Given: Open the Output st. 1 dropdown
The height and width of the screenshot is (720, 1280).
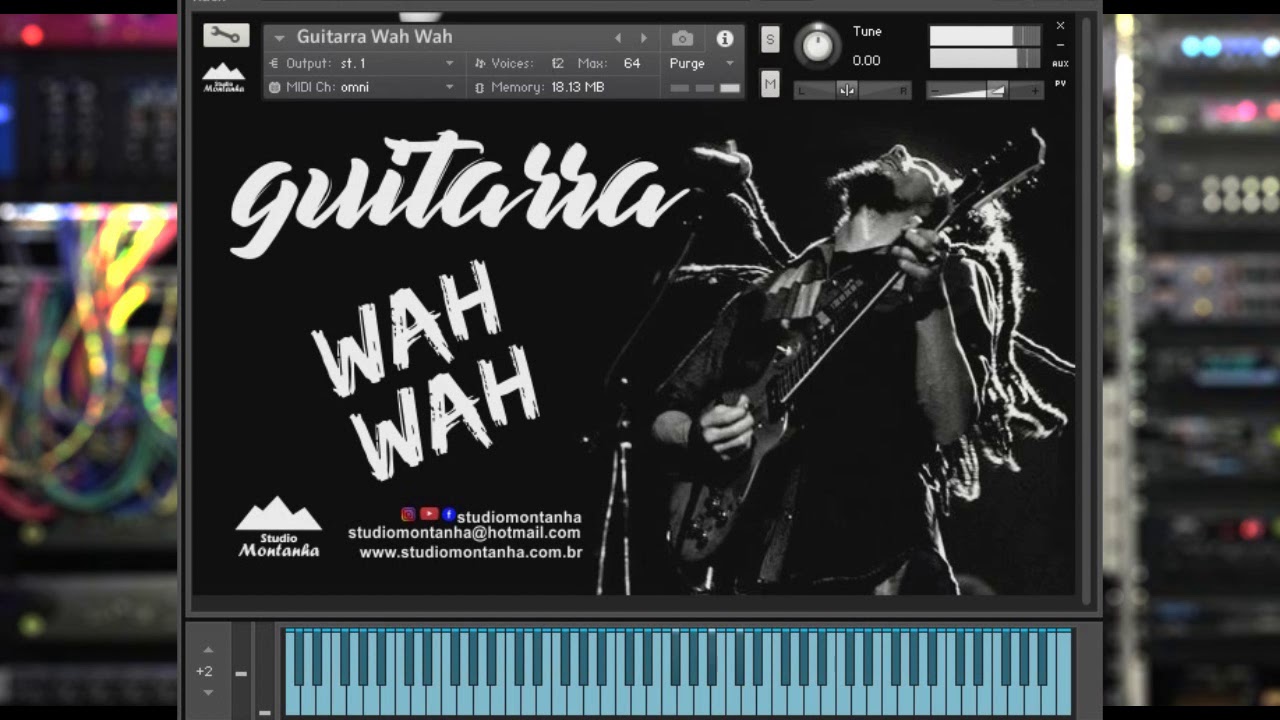Looking at the screenshot, I should point(362,63).
